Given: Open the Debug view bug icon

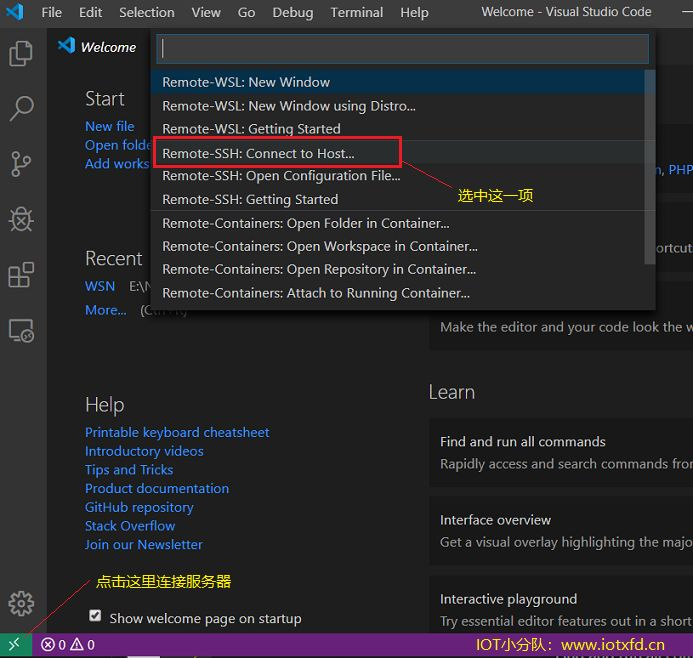Looking at the screenshot, I should tap(21, 219).
